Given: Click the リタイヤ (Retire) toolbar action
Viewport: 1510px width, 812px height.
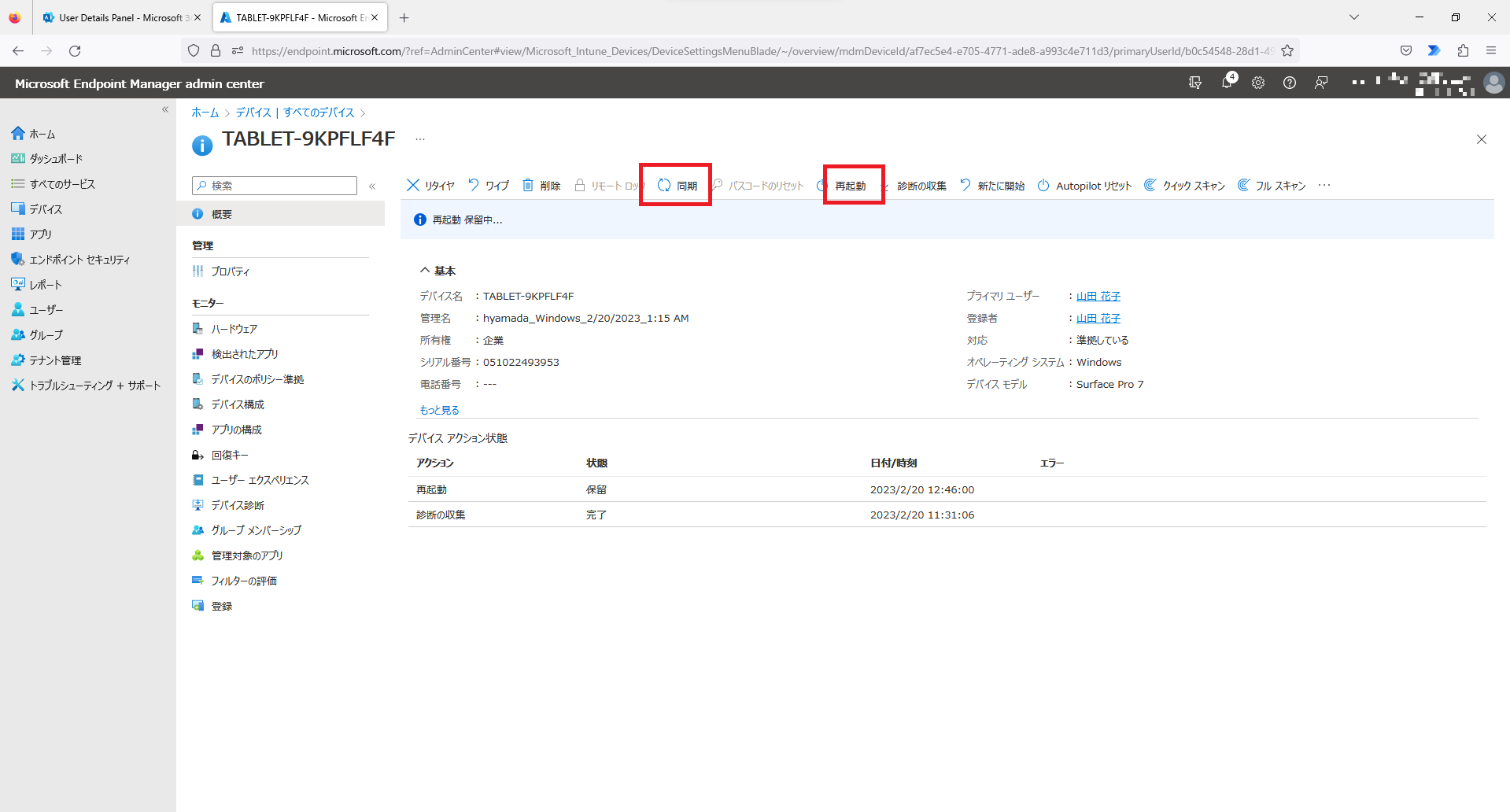Looking at the screenshot, I should point(430,186).
